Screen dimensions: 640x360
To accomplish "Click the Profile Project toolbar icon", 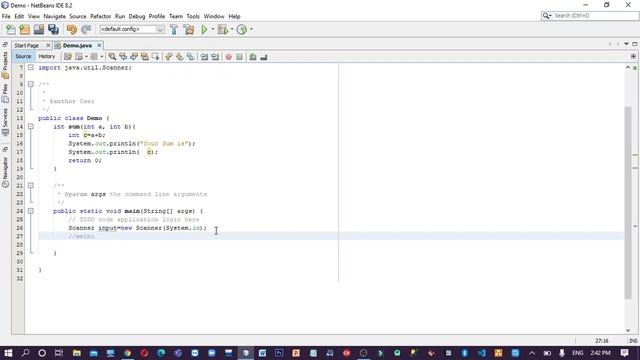I will coord(242,29).
